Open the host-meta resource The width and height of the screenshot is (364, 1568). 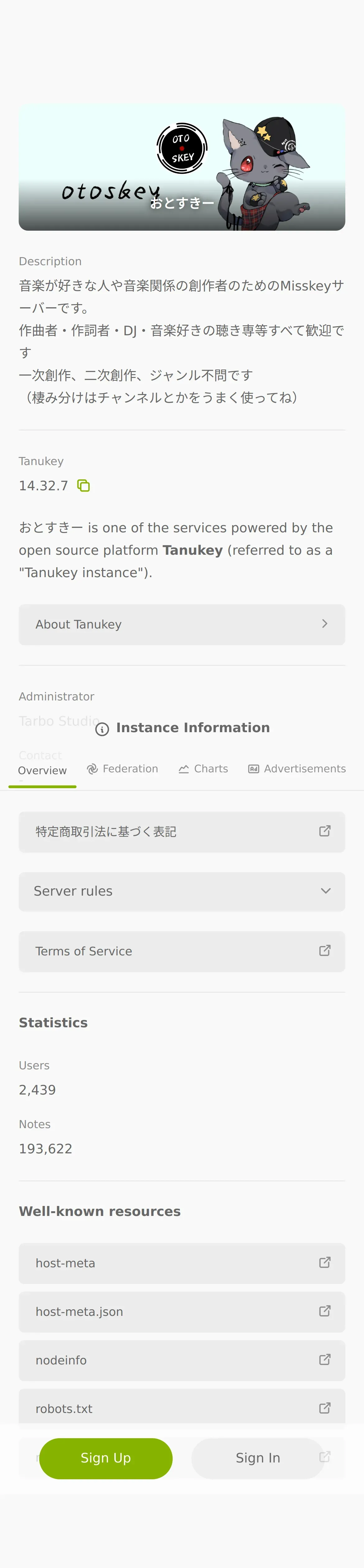182,1263
